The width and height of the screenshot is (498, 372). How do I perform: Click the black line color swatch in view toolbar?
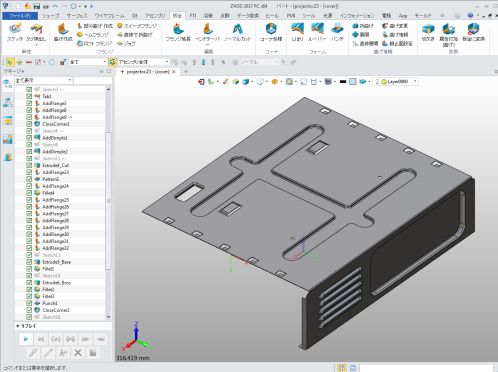coord(343,82)
